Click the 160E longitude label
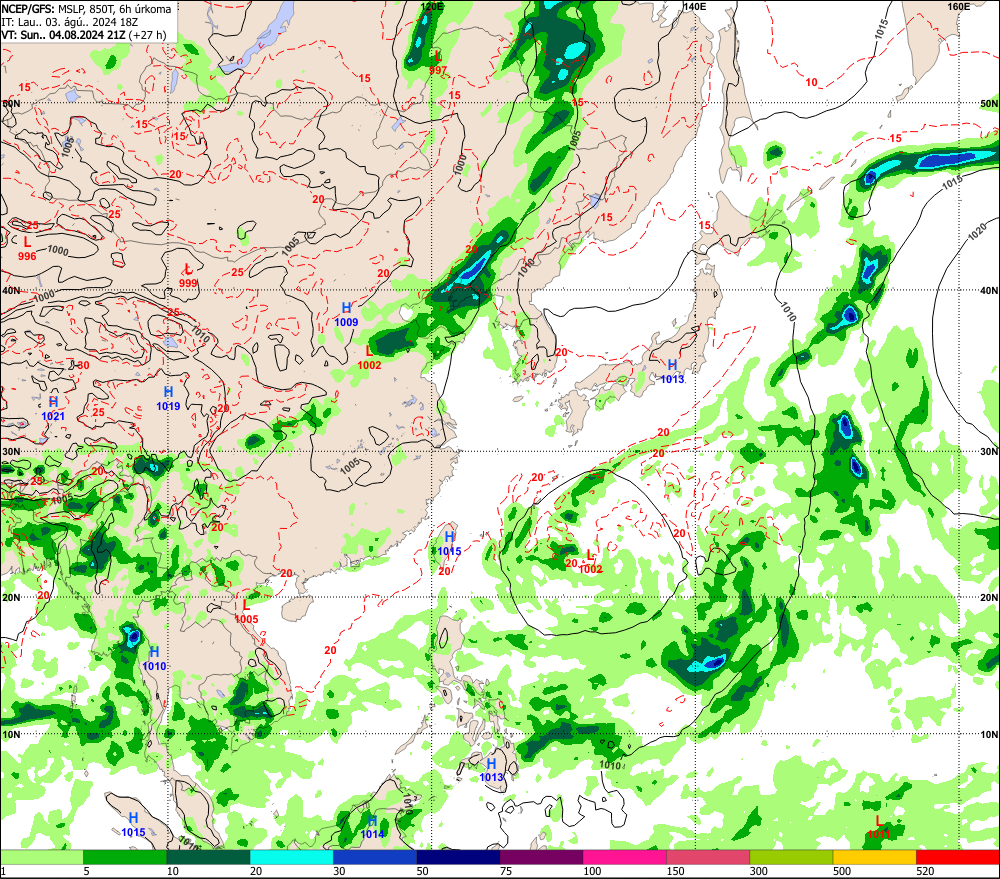This screenshot has width=1000, height=879. [959, 6]
